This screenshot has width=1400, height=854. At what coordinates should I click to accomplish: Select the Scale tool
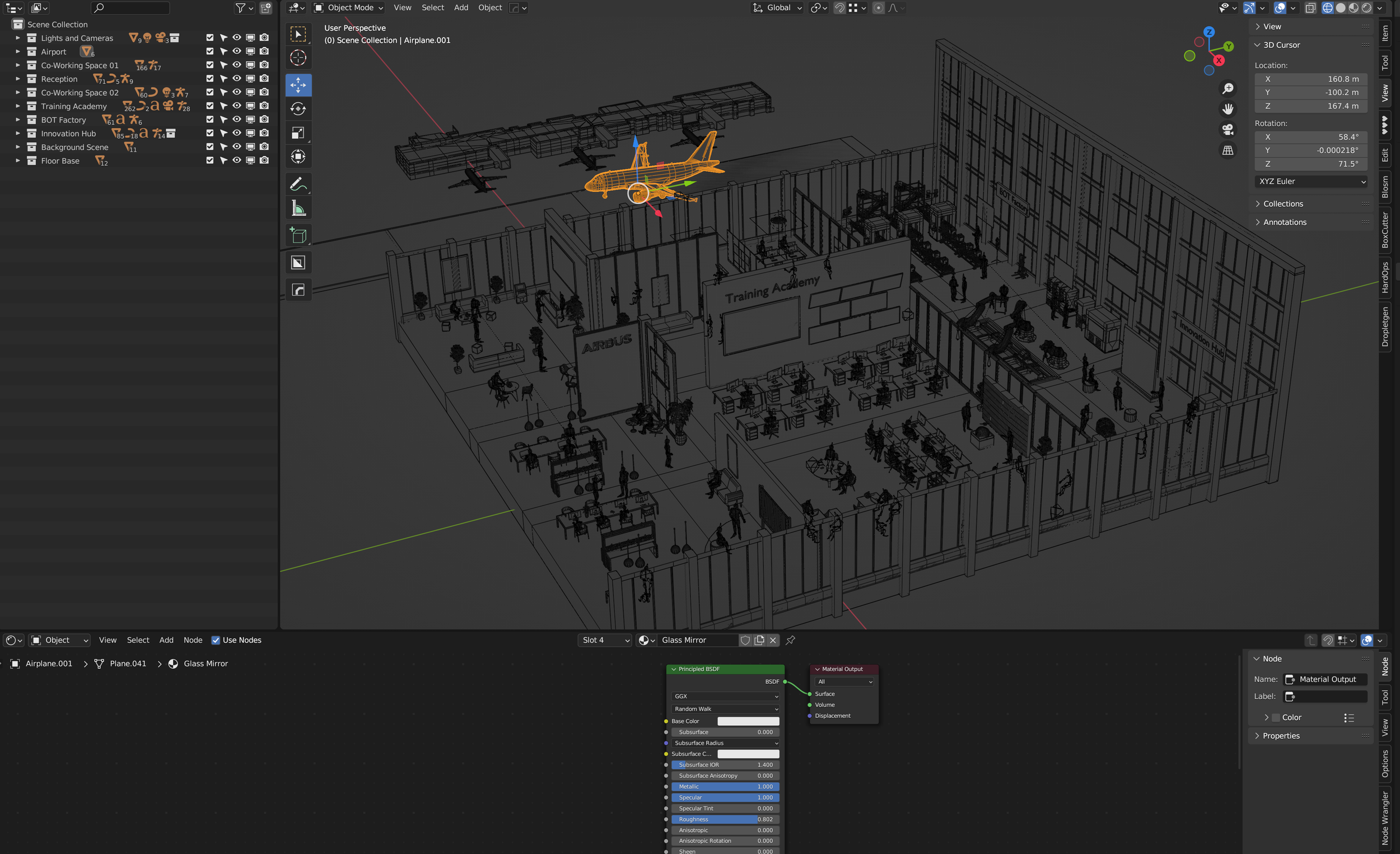click(298, 133)
